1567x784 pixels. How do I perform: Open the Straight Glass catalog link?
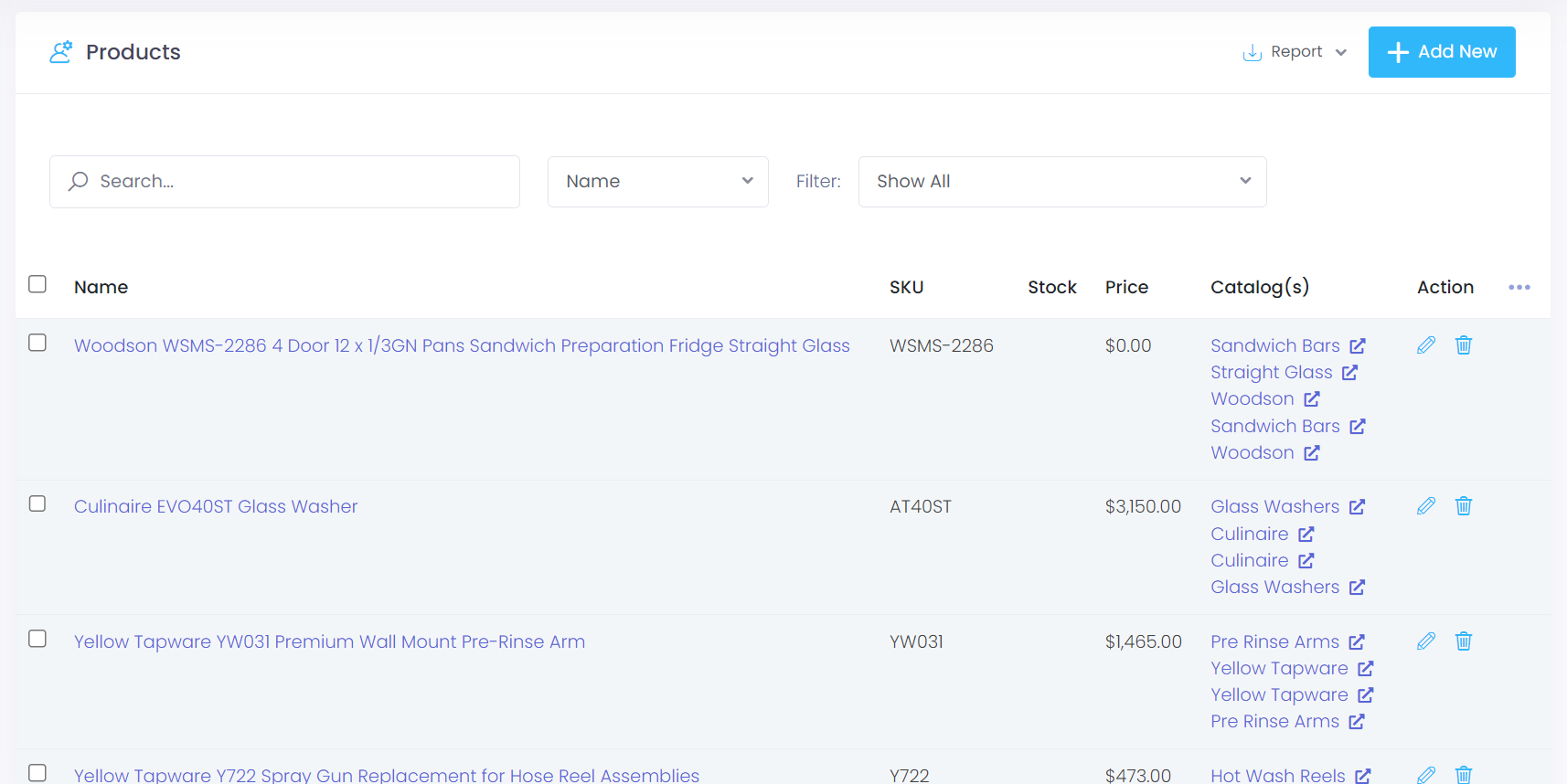tap(1272, 372)
